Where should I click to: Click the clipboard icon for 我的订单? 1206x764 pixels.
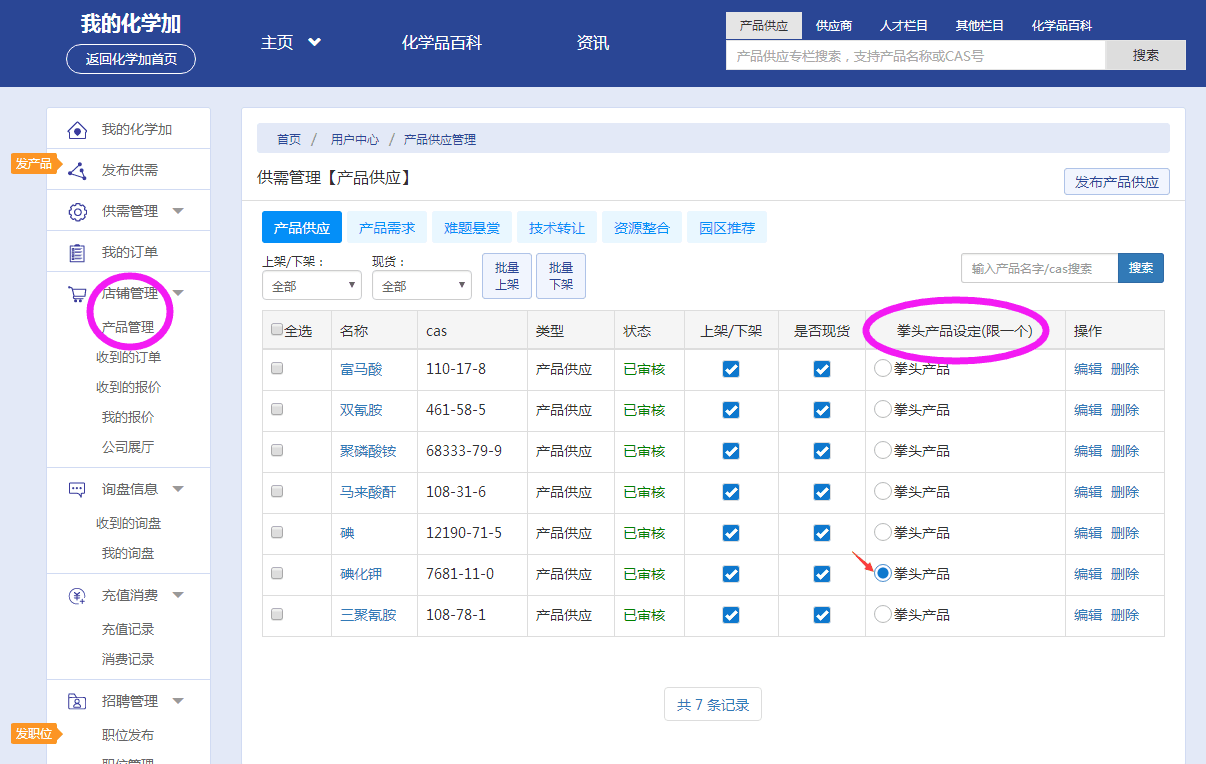(77, 253)
